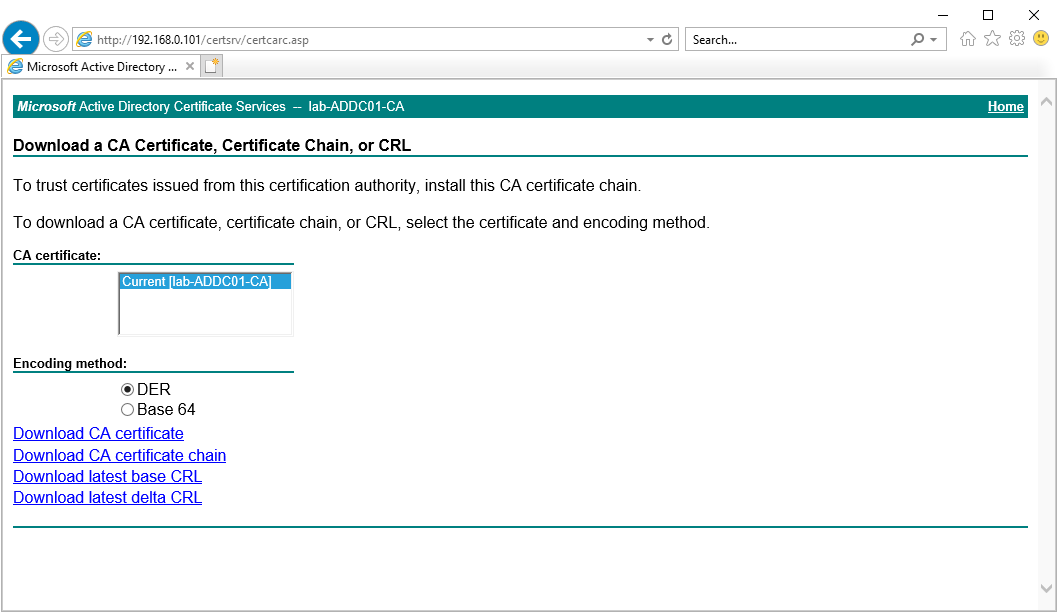The width and height of the screenshot is (1058, 613).
Task: Open the search provider dropdown arrow
Action: [934, 40]
